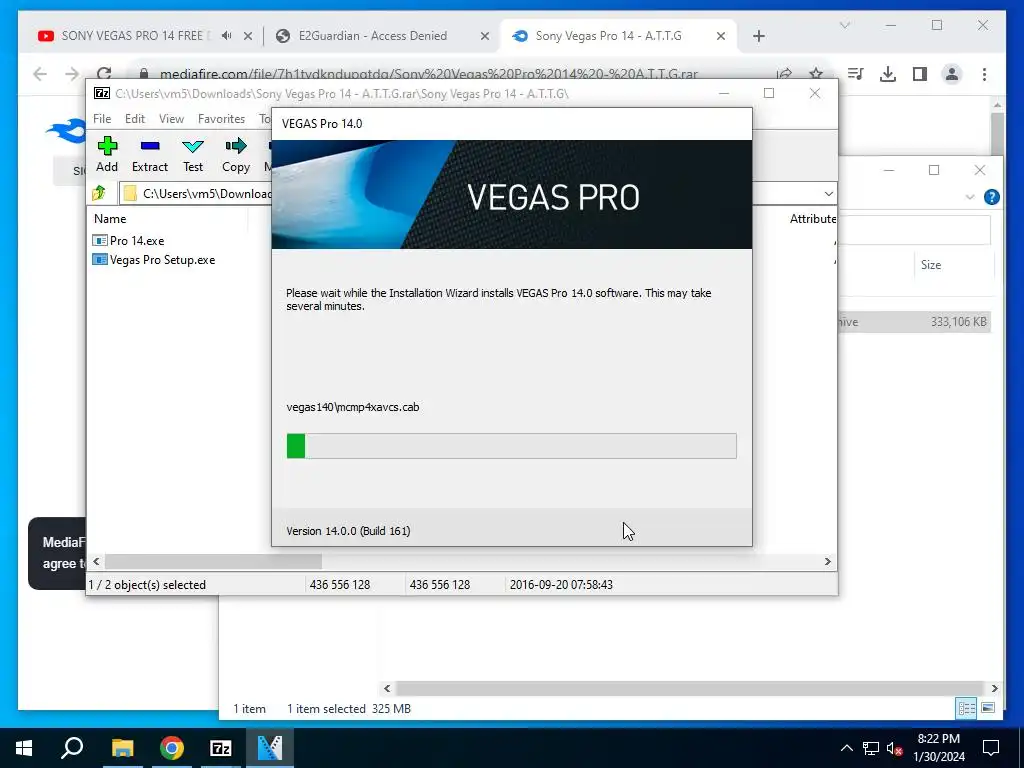Open File Explorer from the taskbar
Screen dimensions: 1024x768
pos(122,748)
